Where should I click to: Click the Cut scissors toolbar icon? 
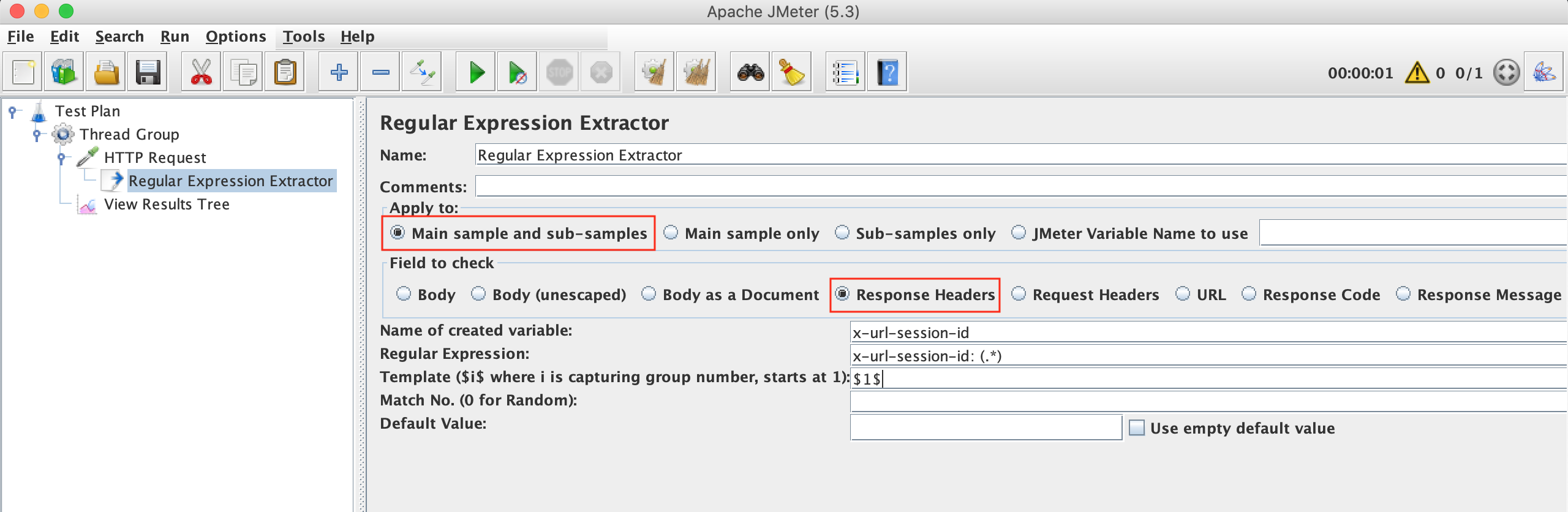[201, 73]
